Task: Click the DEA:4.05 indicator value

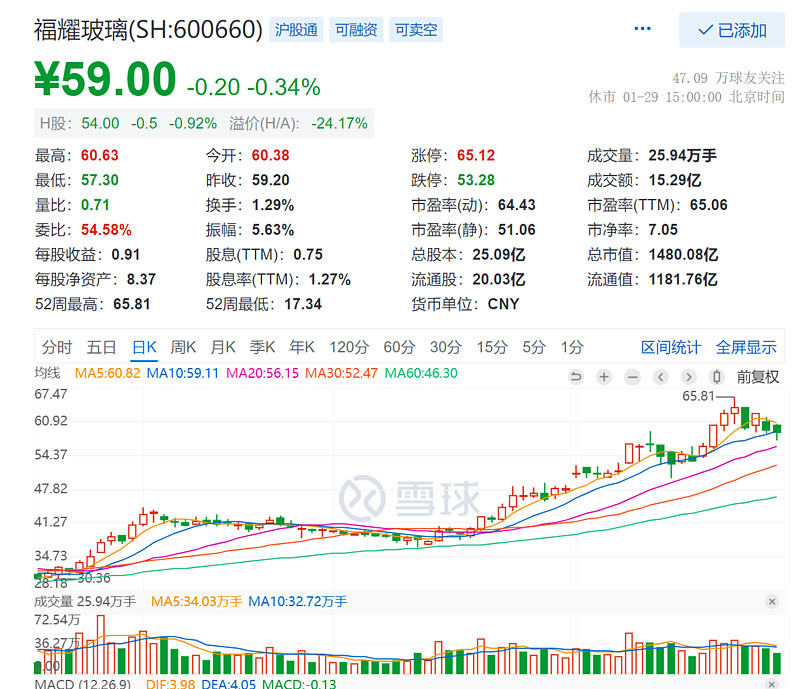Action: pyautogui.click(x=229, y=683)
